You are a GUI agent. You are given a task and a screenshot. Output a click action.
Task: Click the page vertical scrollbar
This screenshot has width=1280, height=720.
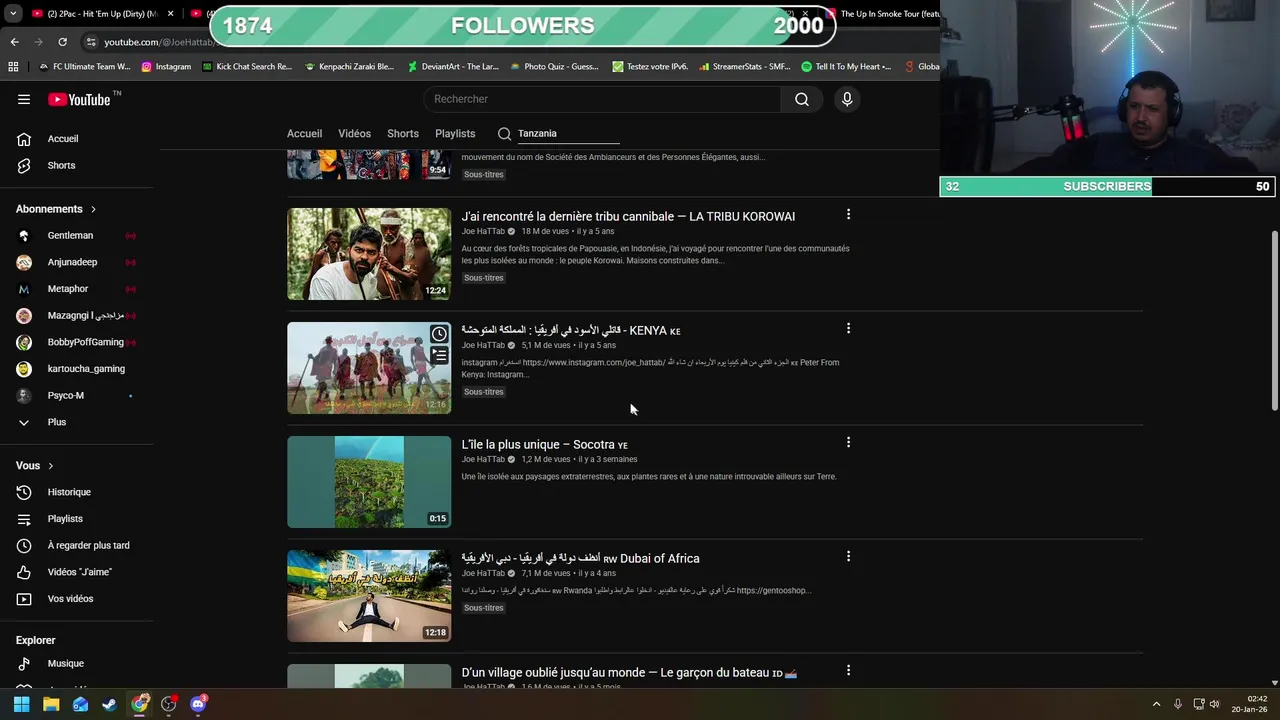tap(1274, 320)
